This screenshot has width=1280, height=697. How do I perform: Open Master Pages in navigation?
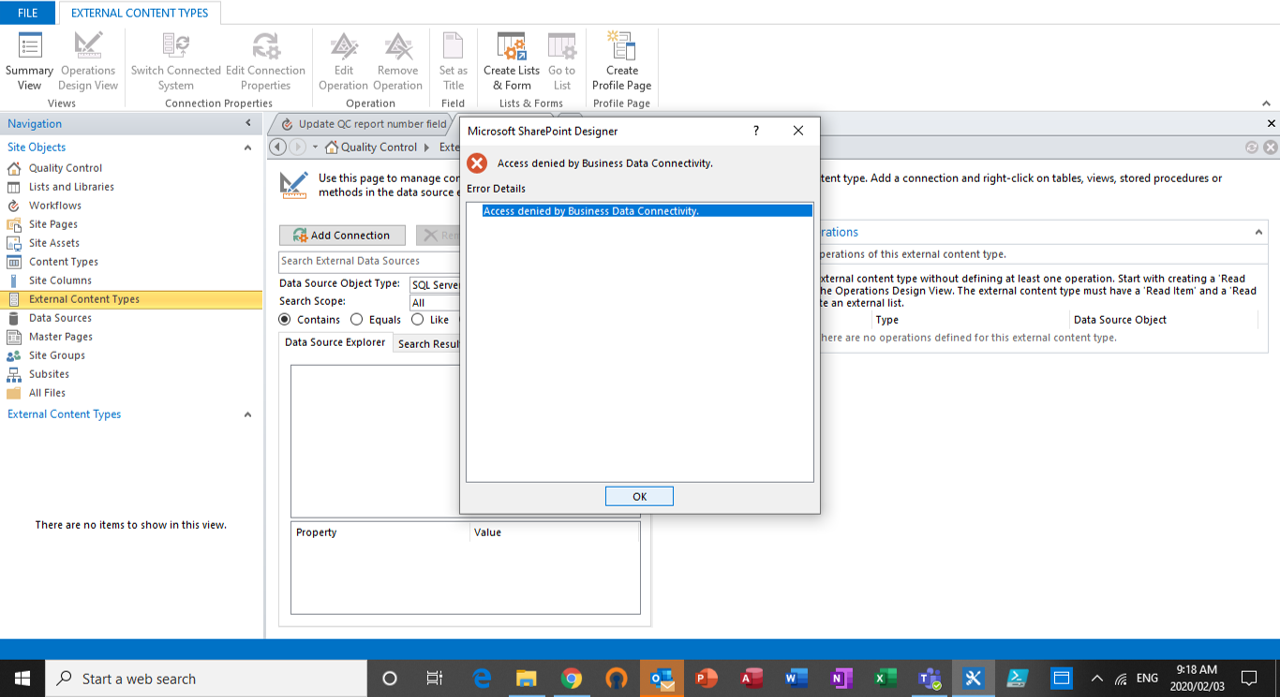[60, 337]
